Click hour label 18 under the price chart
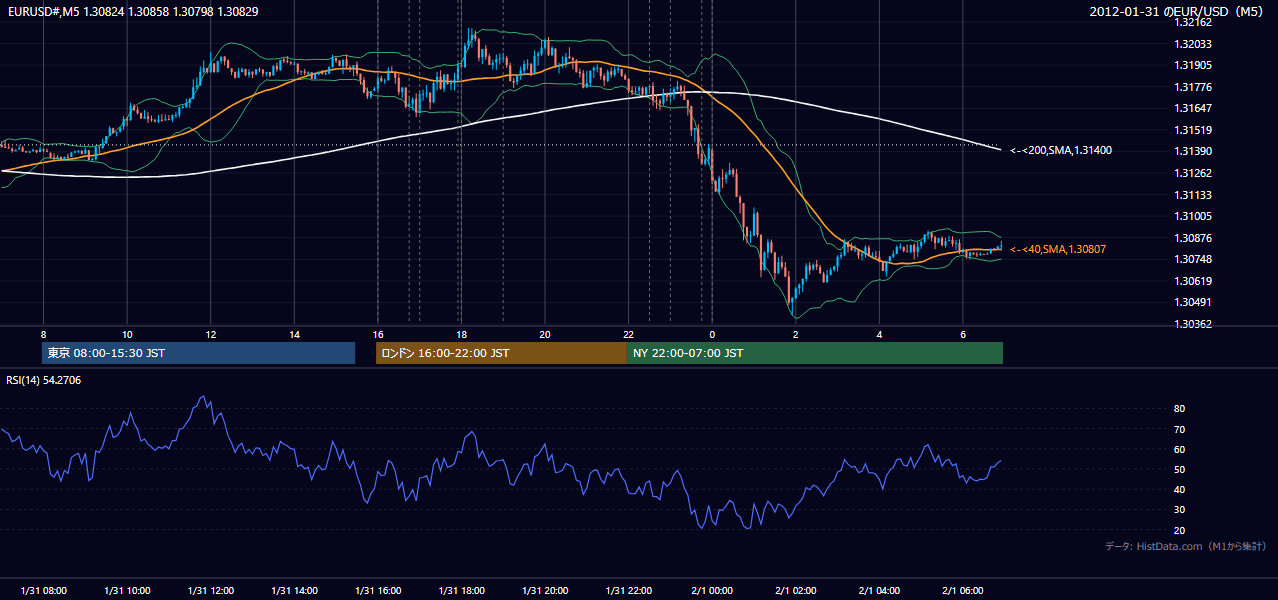 (x=461, y=334)
